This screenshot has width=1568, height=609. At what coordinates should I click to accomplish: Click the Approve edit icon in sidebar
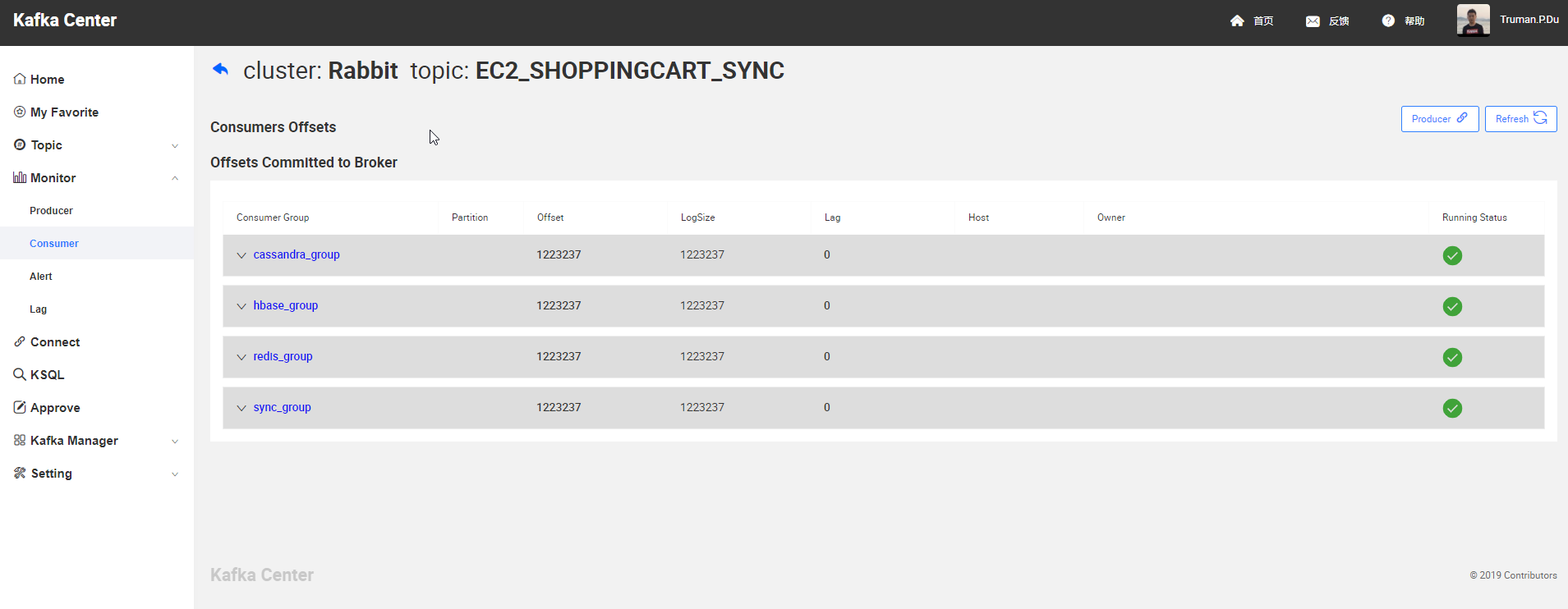click(20, 407)
